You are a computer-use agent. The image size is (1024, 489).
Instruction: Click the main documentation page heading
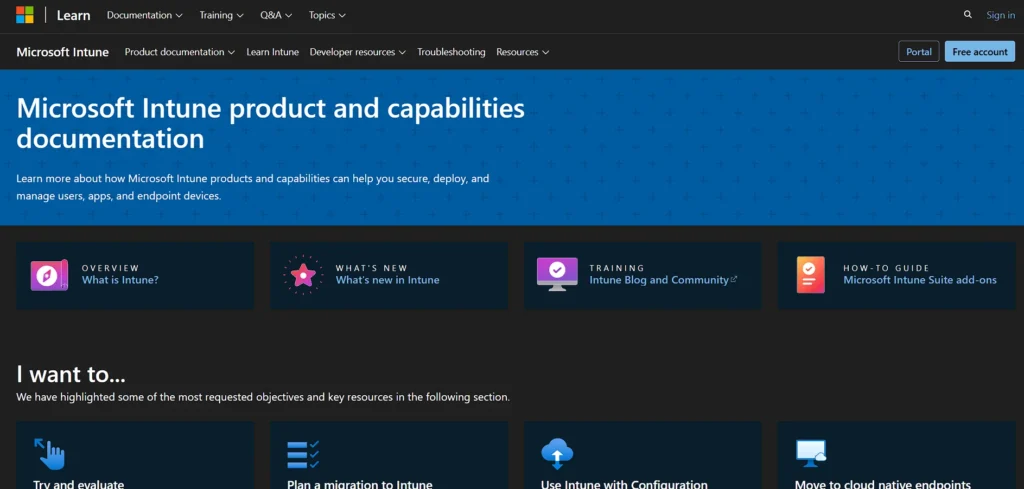pos(270,123)
